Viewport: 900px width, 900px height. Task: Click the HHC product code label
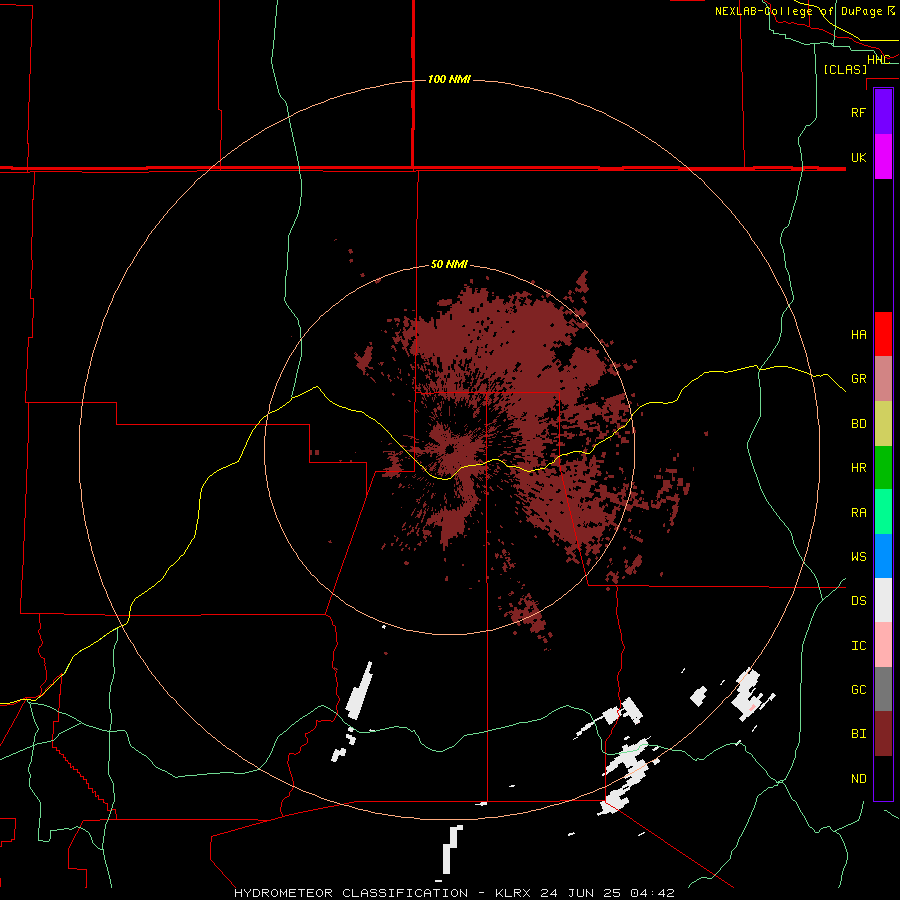click(878, 60)
